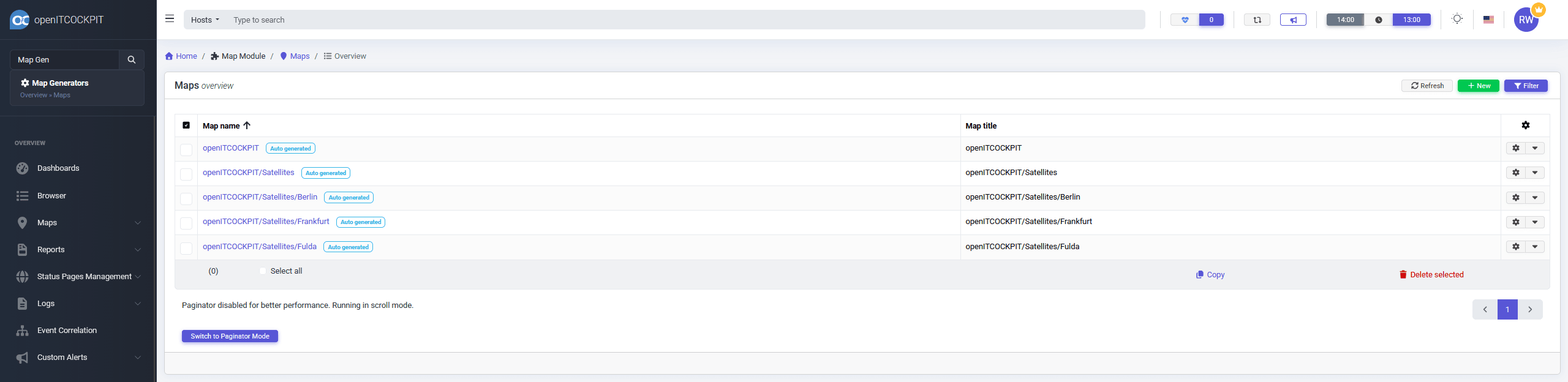Viewport: 1568px width, 382px height.
Task: Click the hamburger menu toggle icon
Action: (x=170, y=19)
